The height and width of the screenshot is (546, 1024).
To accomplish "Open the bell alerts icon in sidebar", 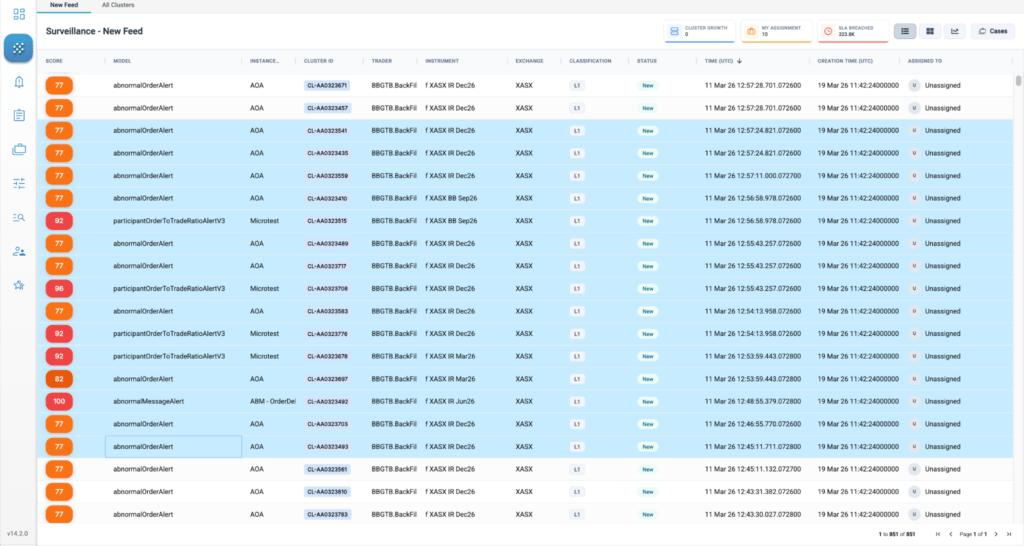I will point(19,82).
